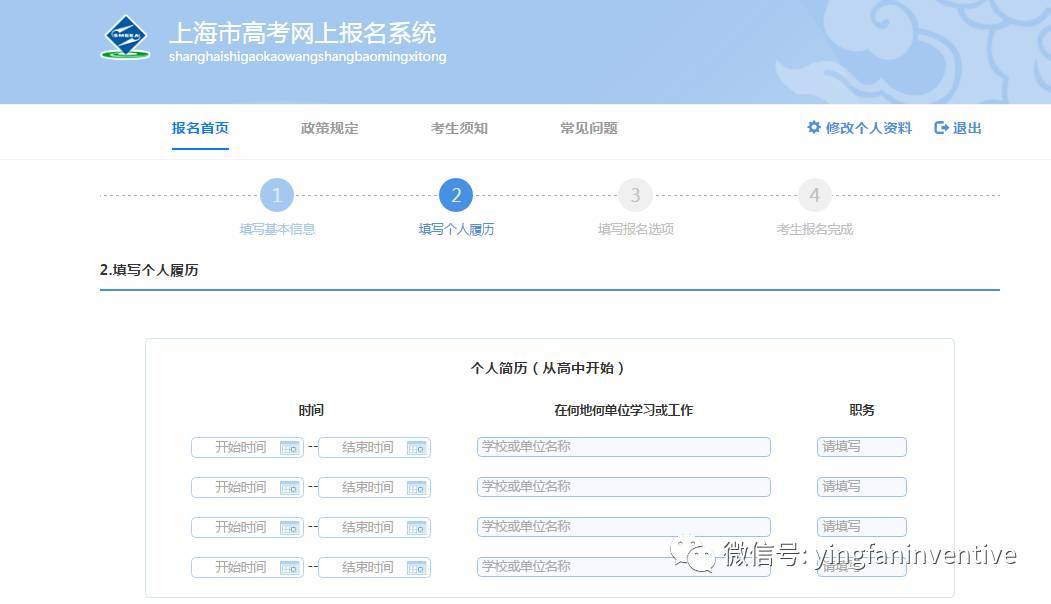Select step 1 circle 填写基本信息

click(277, 195)
